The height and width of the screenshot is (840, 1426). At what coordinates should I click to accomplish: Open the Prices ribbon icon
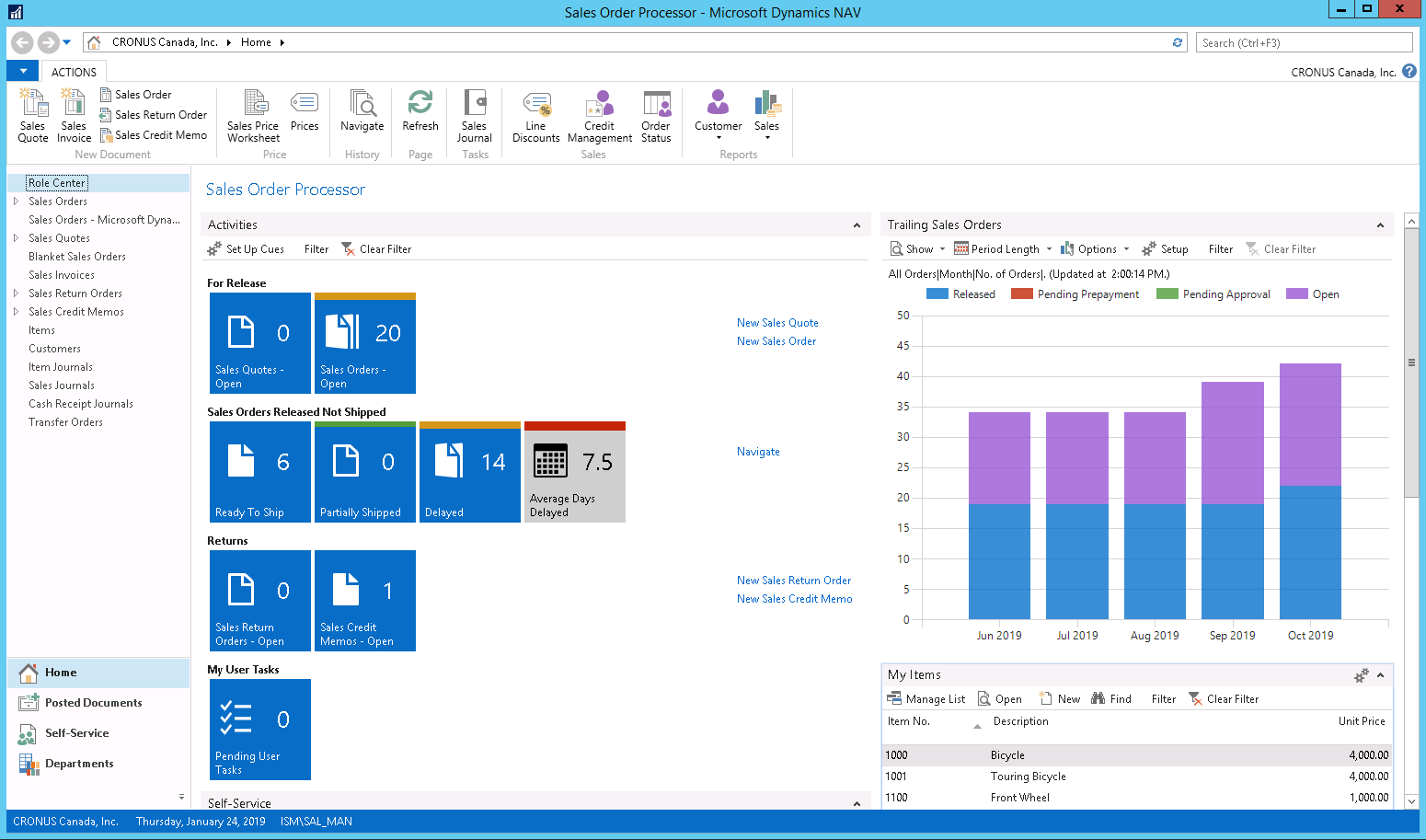coord(305,111)
